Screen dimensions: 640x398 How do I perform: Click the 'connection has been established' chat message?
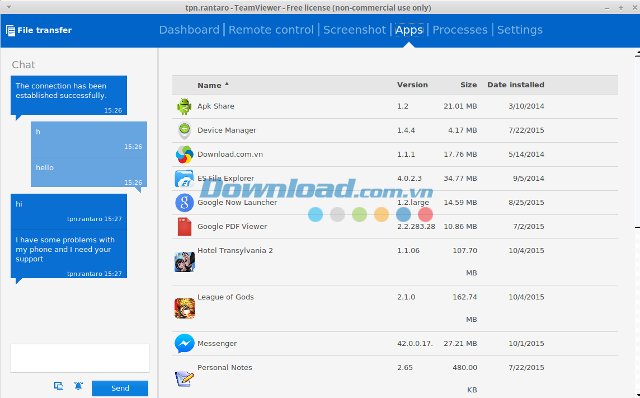point(69,95)
